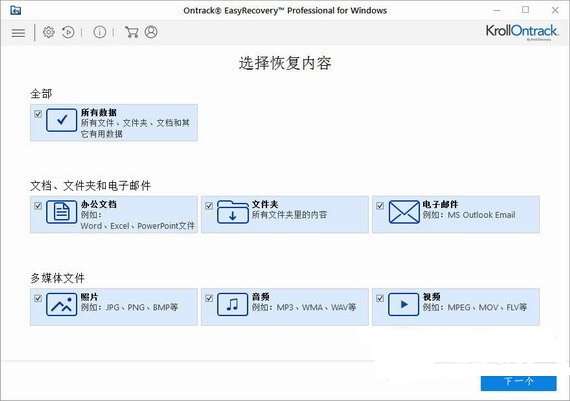Click the app icon in title bar
570x401 pixels.
(16, 10)
